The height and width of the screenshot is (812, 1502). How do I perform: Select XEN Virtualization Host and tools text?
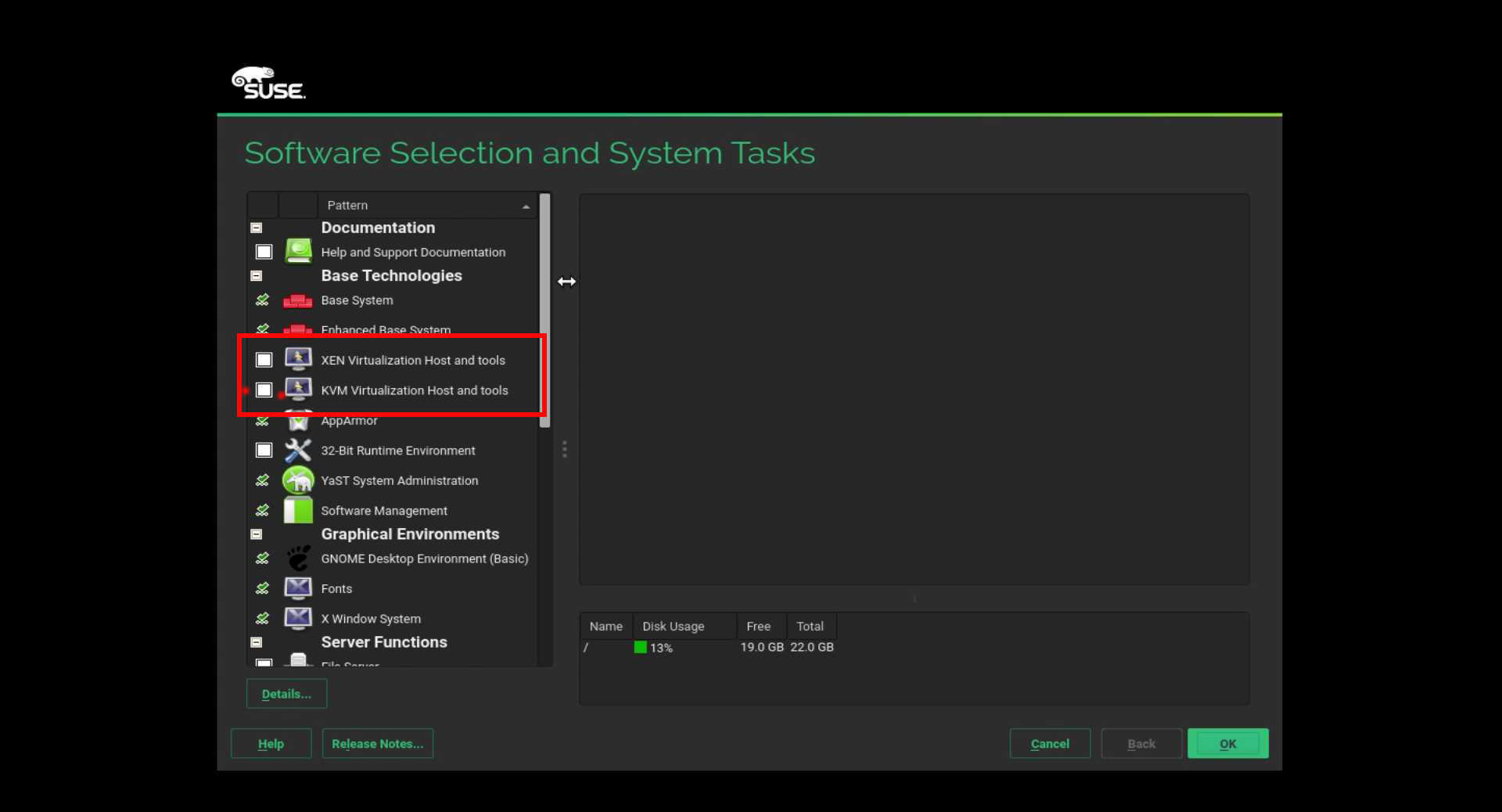pos(413,360)
